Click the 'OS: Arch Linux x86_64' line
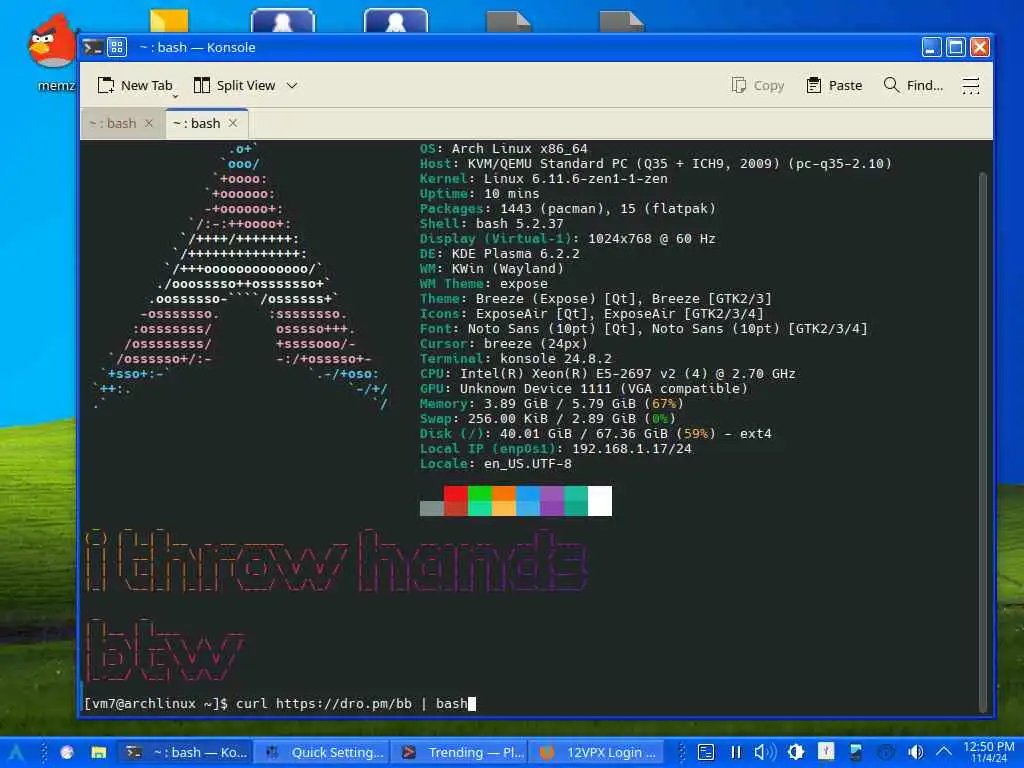Image resolution: width=1024 pixels, height=768 pixels. tap(504, 148)
